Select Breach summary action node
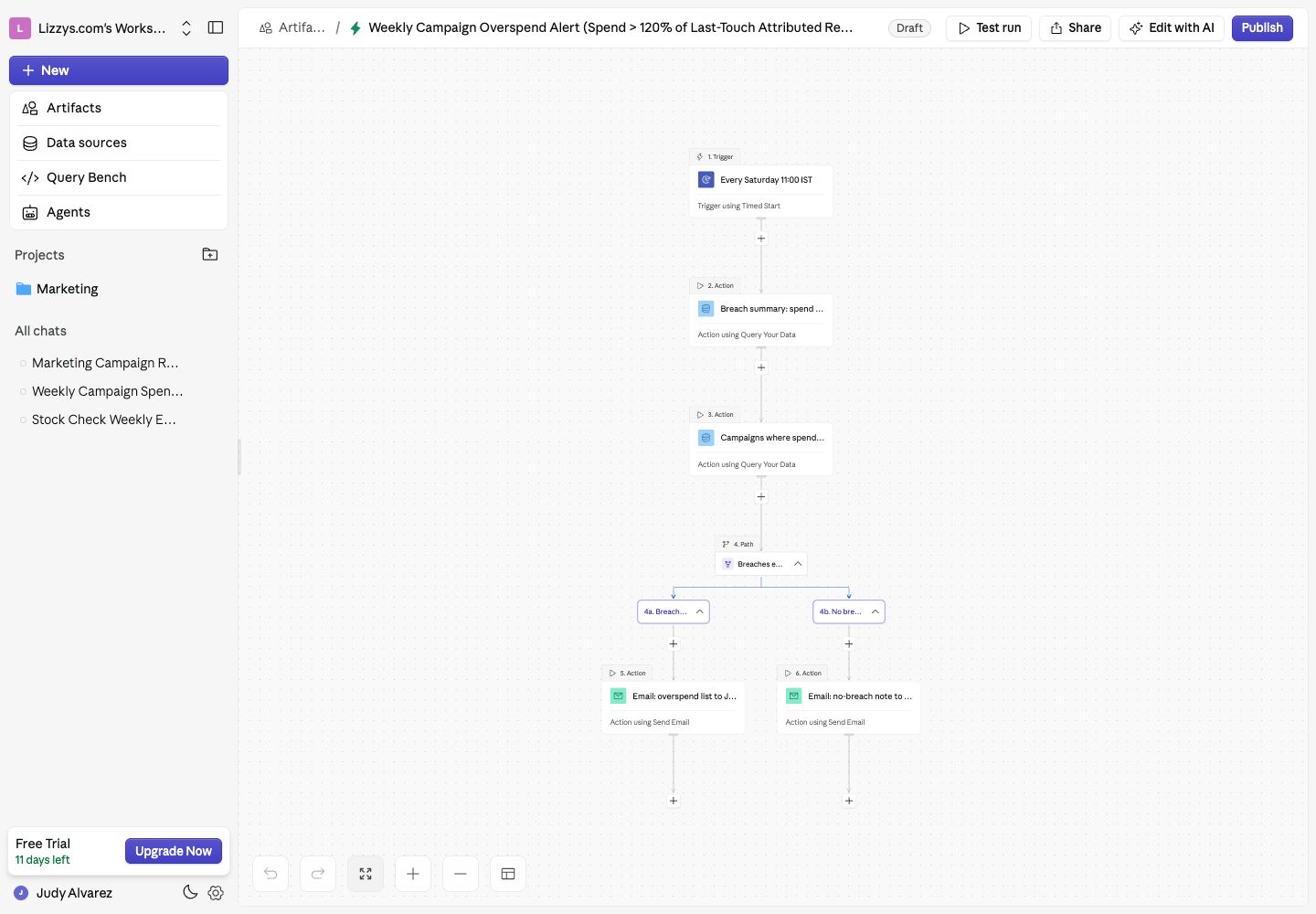 pos(761,320)
